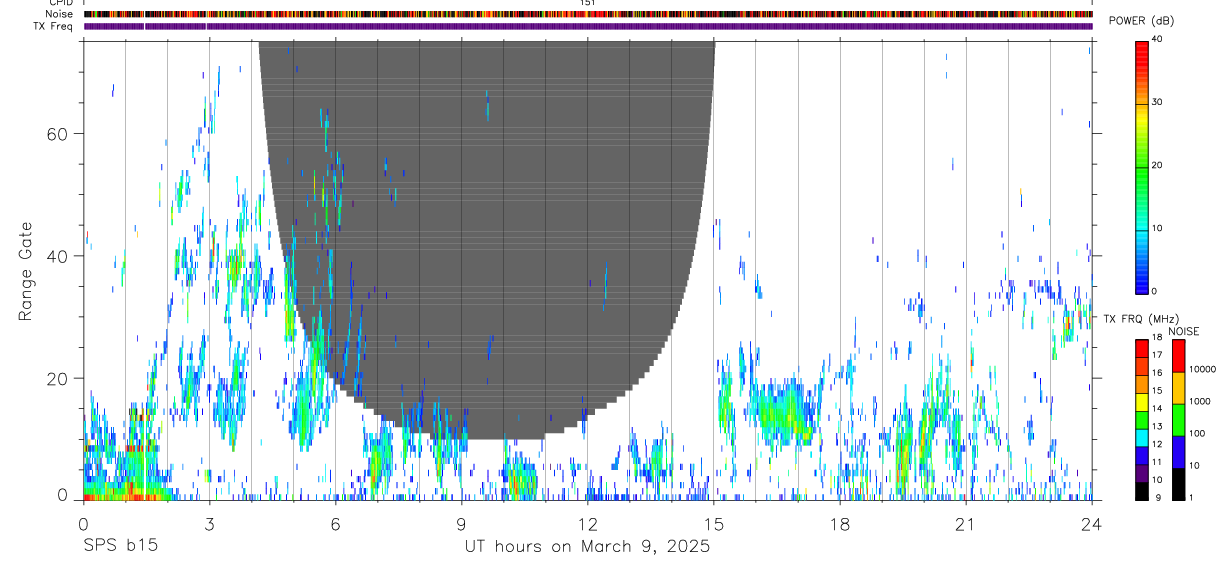Click the CPID row label
Viewport: 1228px width, 567px height.
pyautogui.click(x=60, y=3)
